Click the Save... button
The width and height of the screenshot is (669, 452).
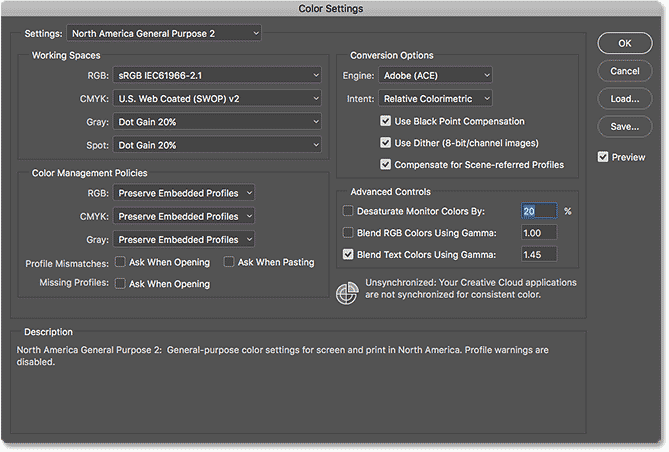pyautogui.click(x=624, y=127)
